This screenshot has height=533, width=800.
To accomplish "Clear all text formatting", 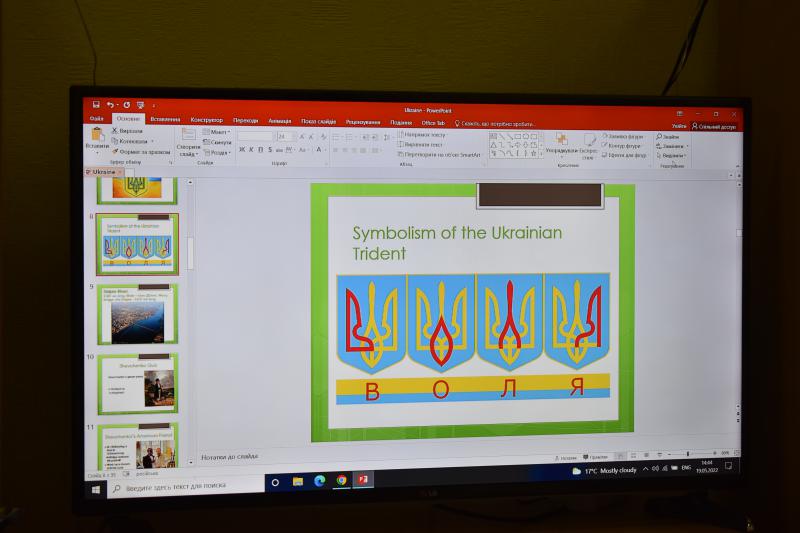I will coord(323,137).
